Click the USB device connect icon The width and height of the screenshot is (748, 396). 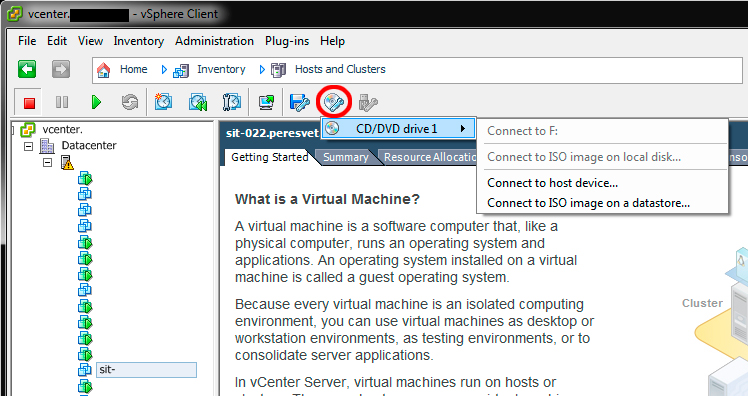[x=368, y=102]
